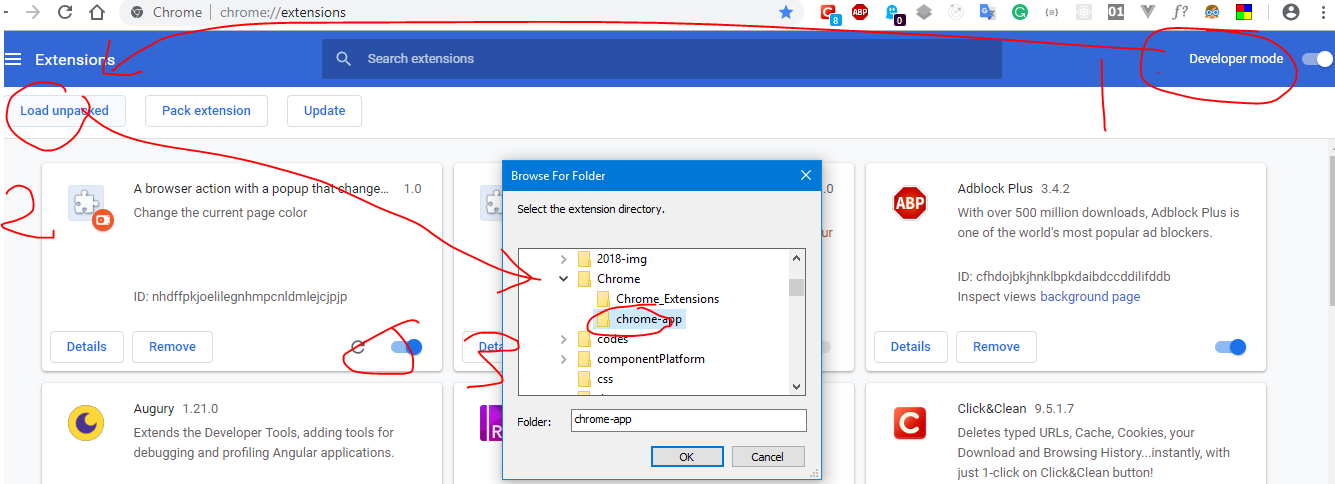Screen dimensions: 1335x484
Task: Open the 'f?' font finder extension icon
Action: pyautogui.click(x=1180, y=13)
